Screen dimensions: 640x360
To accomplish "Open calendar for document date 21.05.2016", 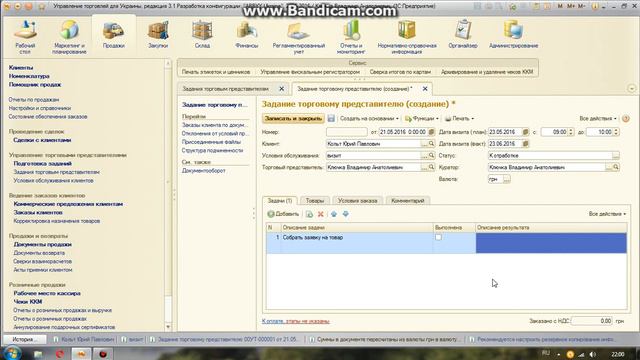I will (x=431, y=132).
